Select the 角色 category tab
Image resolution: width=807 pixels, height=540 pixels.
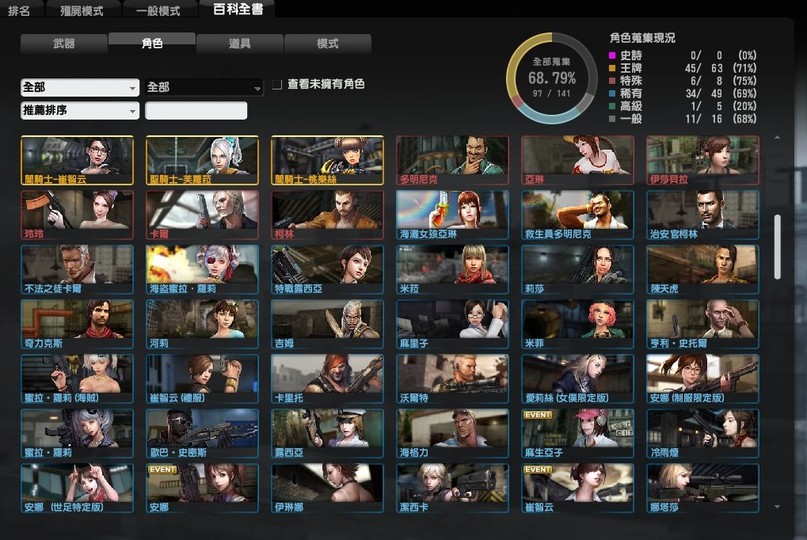click(x=152, y=43)
